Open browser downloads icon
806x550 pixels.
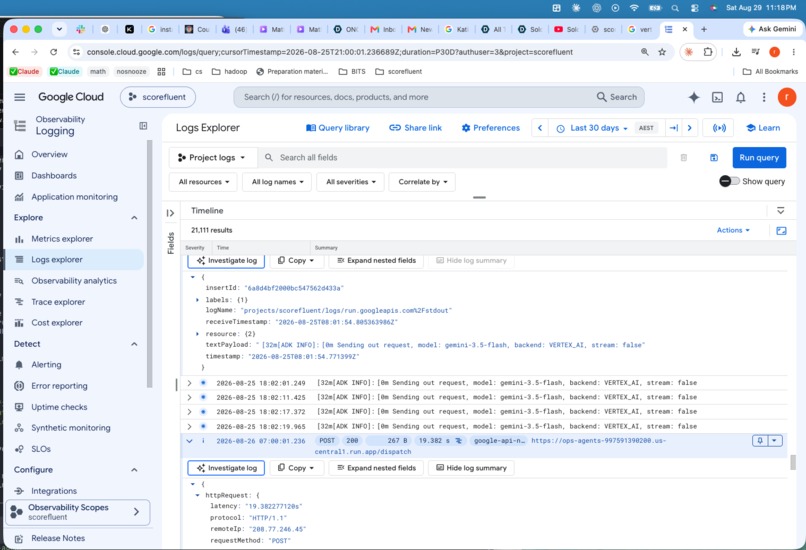point(736,52)
